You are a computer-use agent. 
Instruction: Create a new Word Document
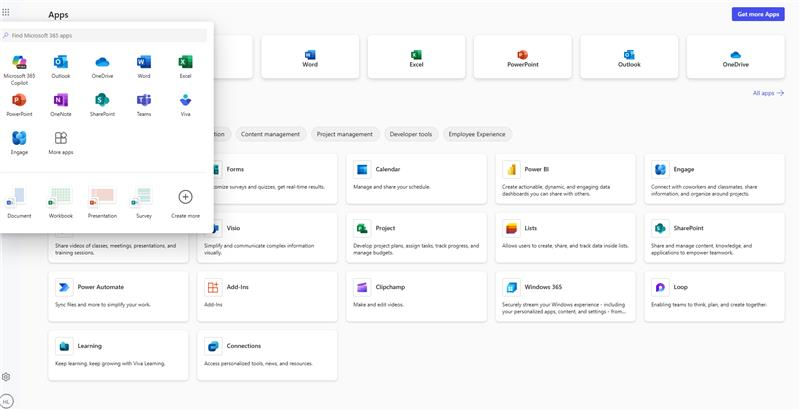(x=19, y=203)
